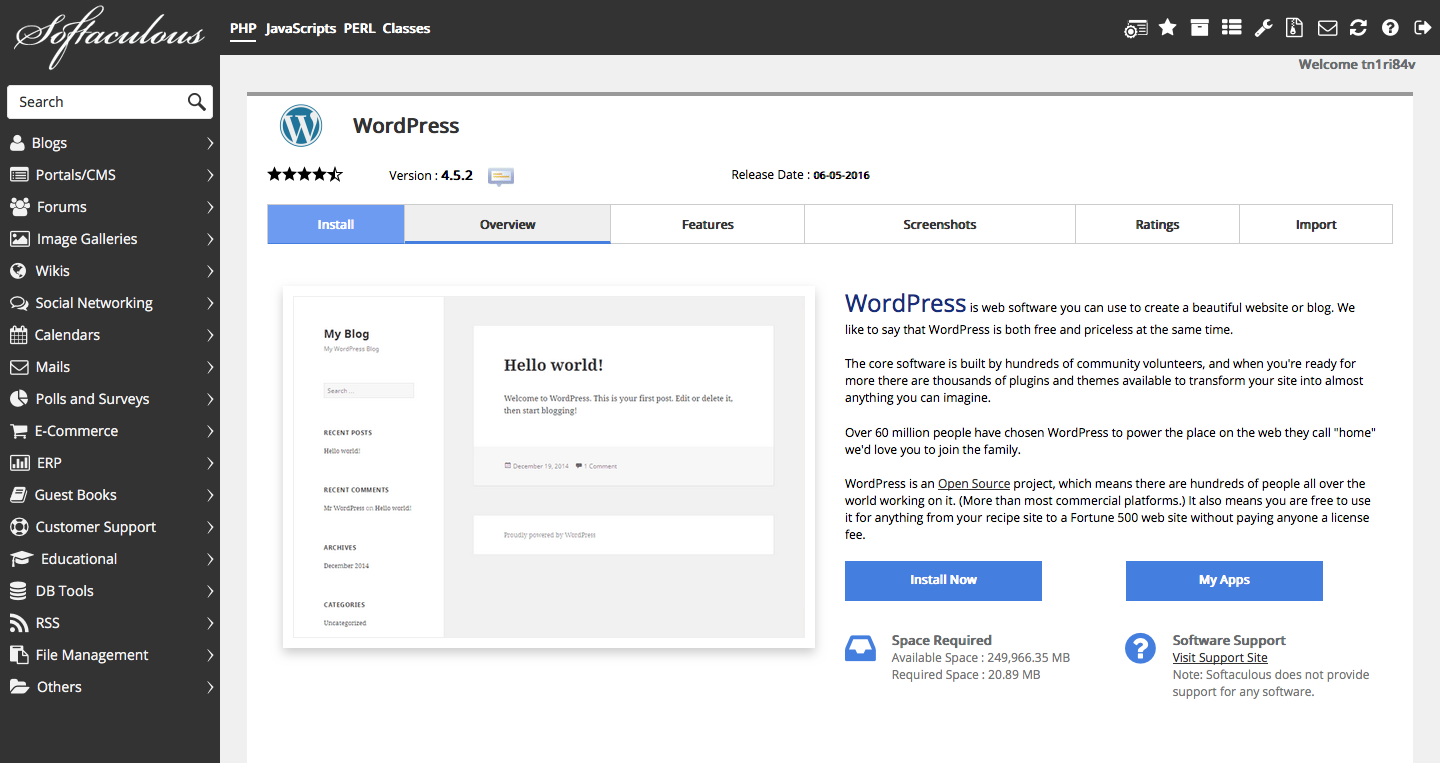1440x763 pixels.
Task: Expand the Forums category in sidebar
Action: pyautogui.click(x=110, y=207)
